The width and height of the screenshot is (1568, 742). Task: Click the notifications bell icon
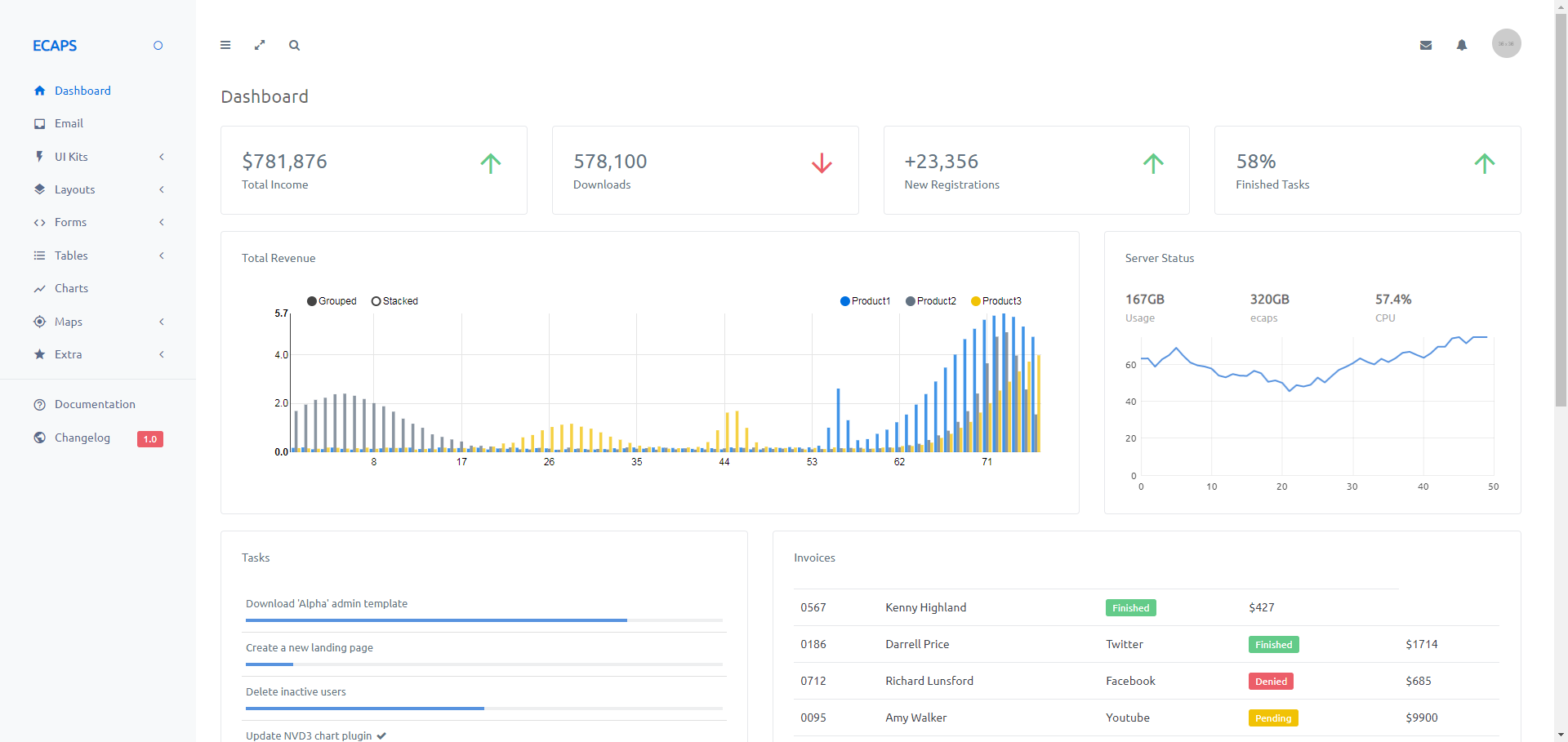(x=1462, y=45)
